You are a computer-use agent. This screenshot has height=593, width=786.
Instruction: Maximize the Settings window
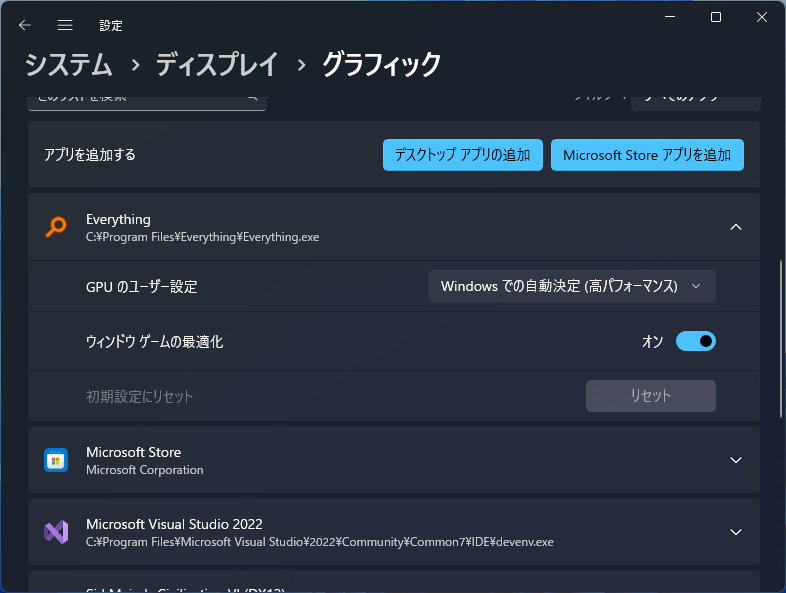click(x=716, y=18)
